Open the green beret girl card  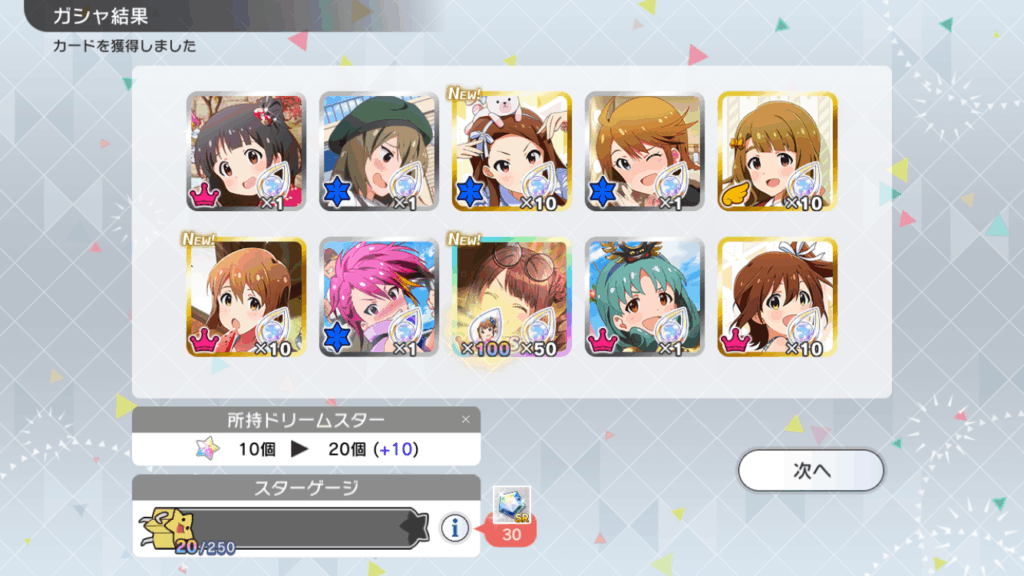point(379,152)
